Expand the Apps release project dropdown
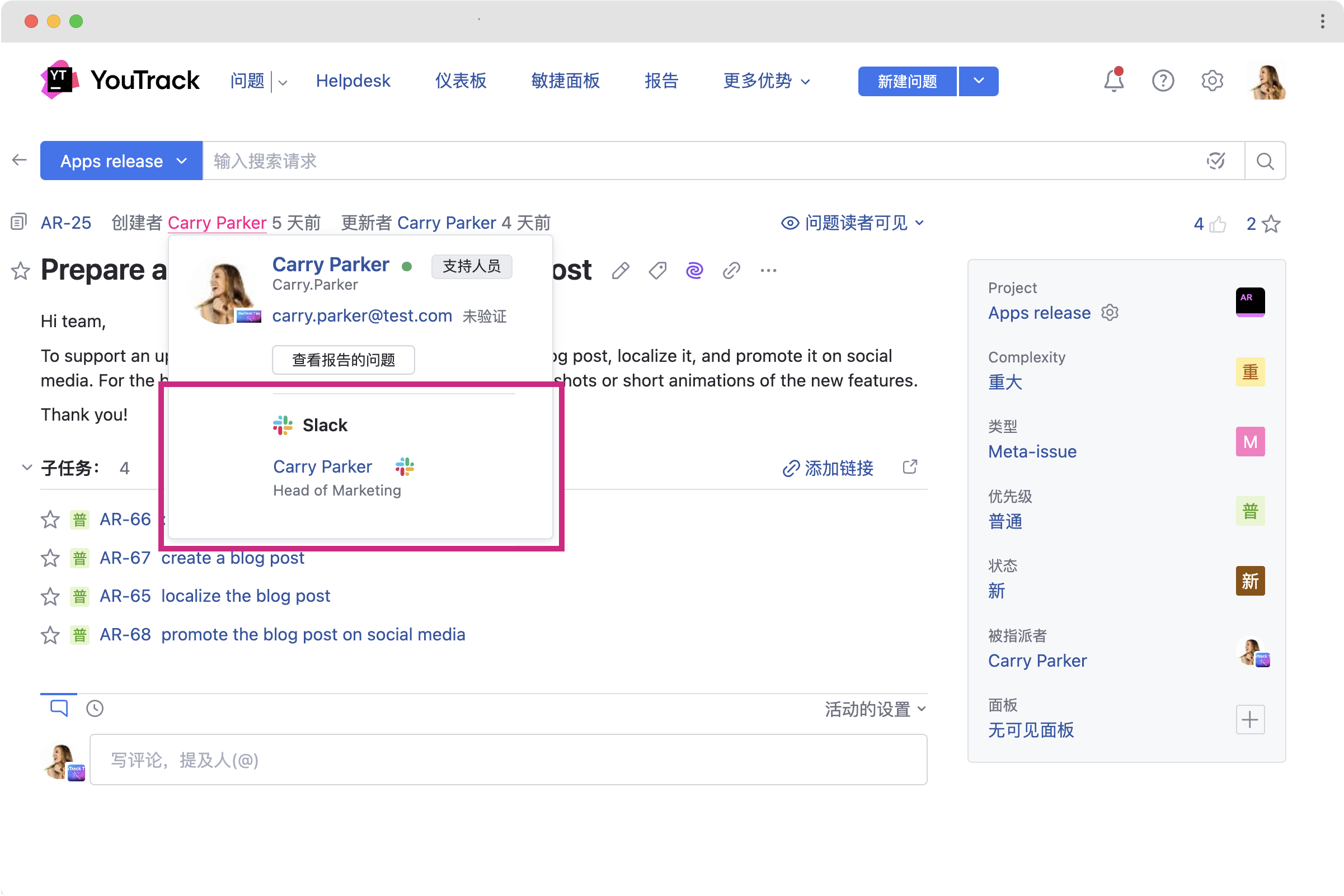The height and width of the screenshot is (896, 1344). pos(121,161)
